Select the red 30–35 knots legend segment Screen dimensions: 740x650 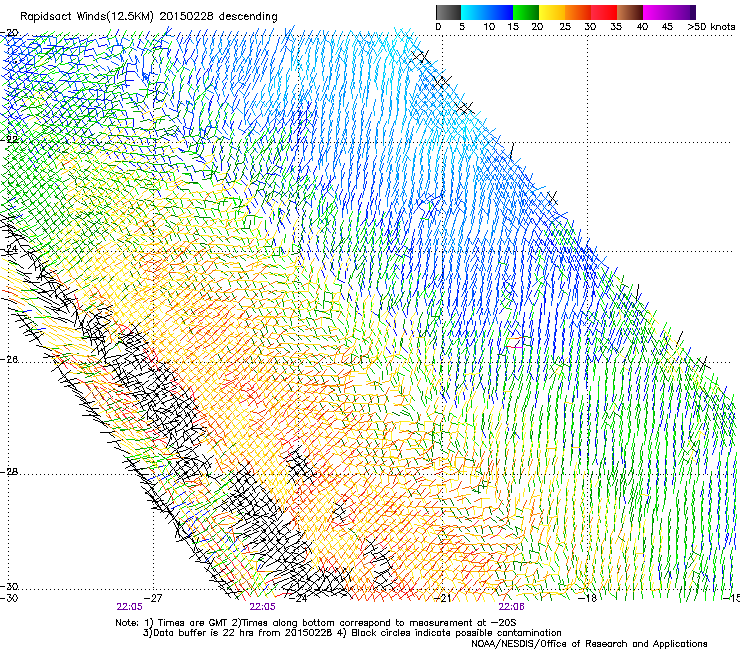point(604,12)
